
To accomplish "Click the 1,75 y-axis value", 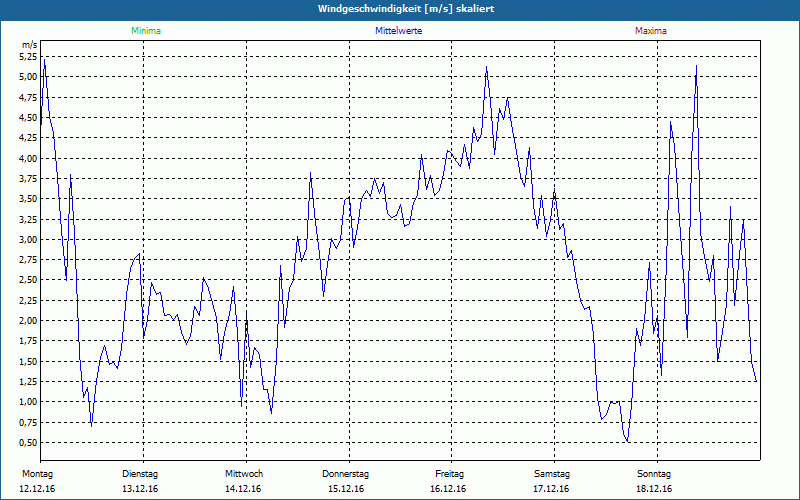I will pos(28,341).
